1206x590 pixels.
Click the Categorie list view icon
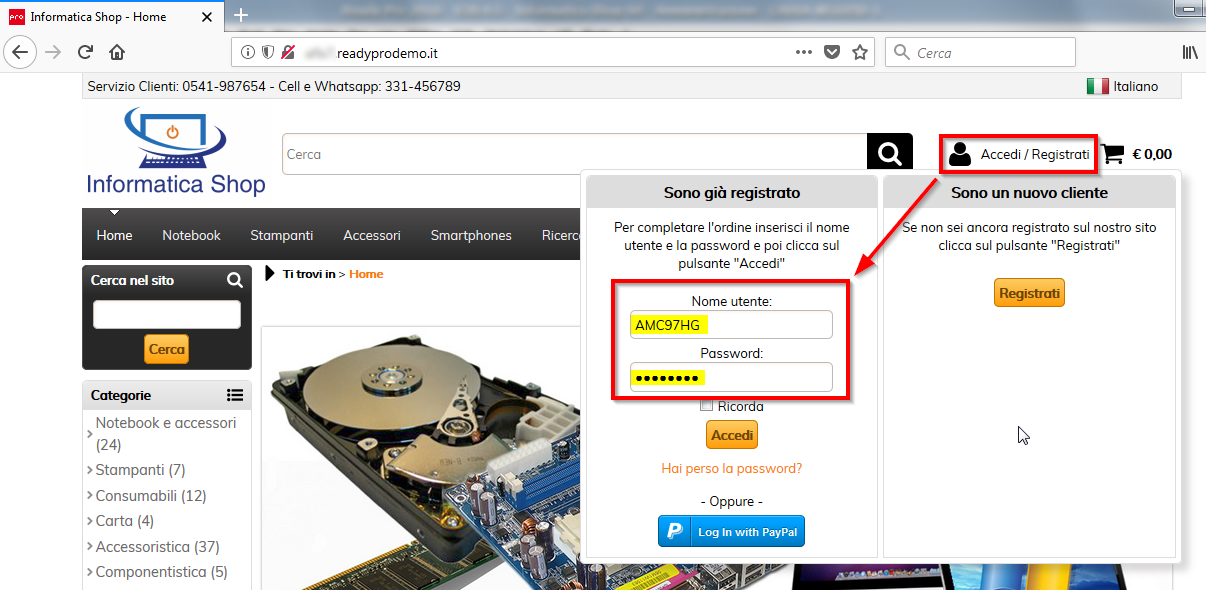(x=234, y=395)
